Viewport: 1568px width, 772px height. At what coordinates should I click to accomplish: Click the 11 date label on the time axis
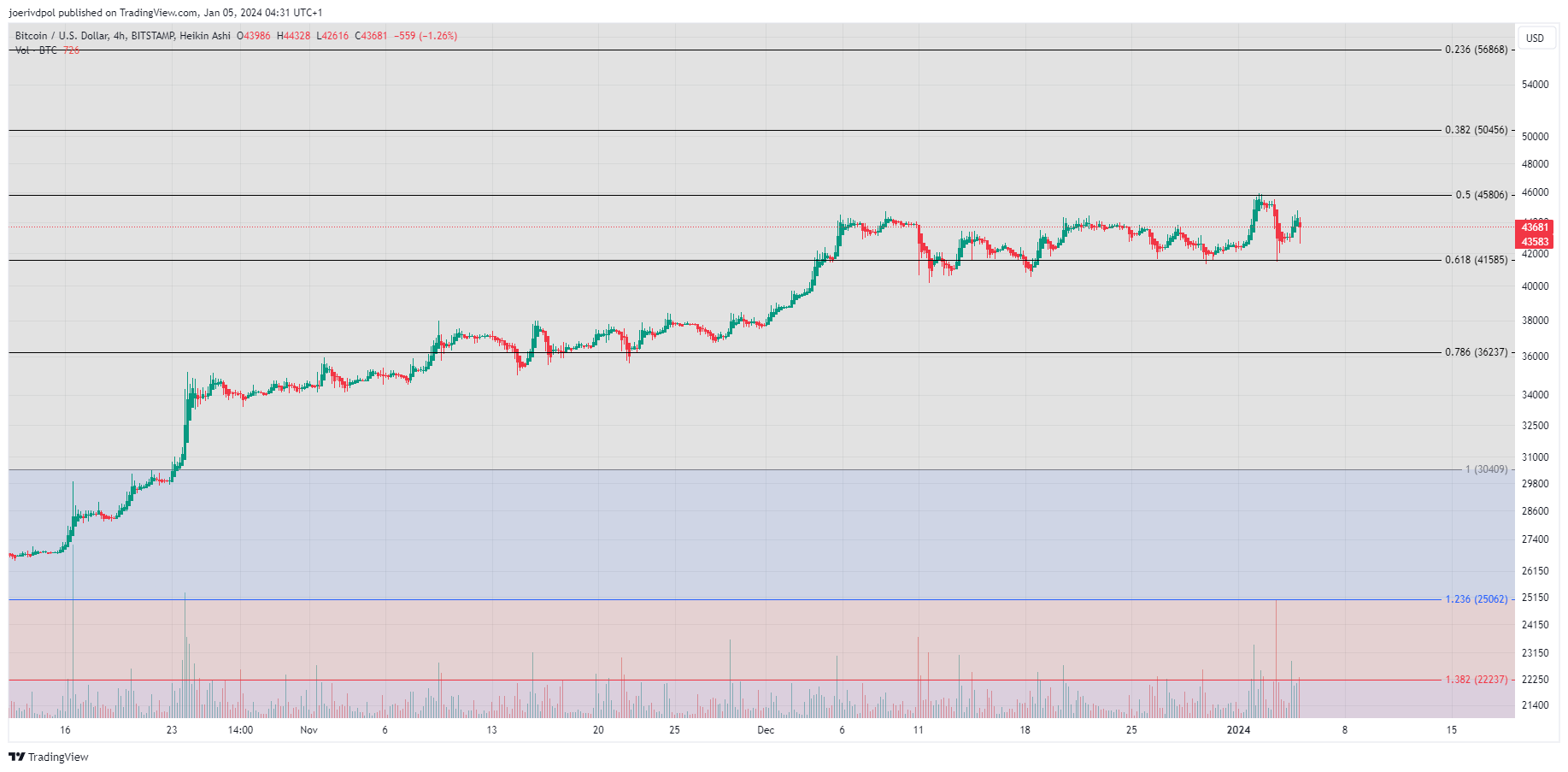click(x=918, y=730)
